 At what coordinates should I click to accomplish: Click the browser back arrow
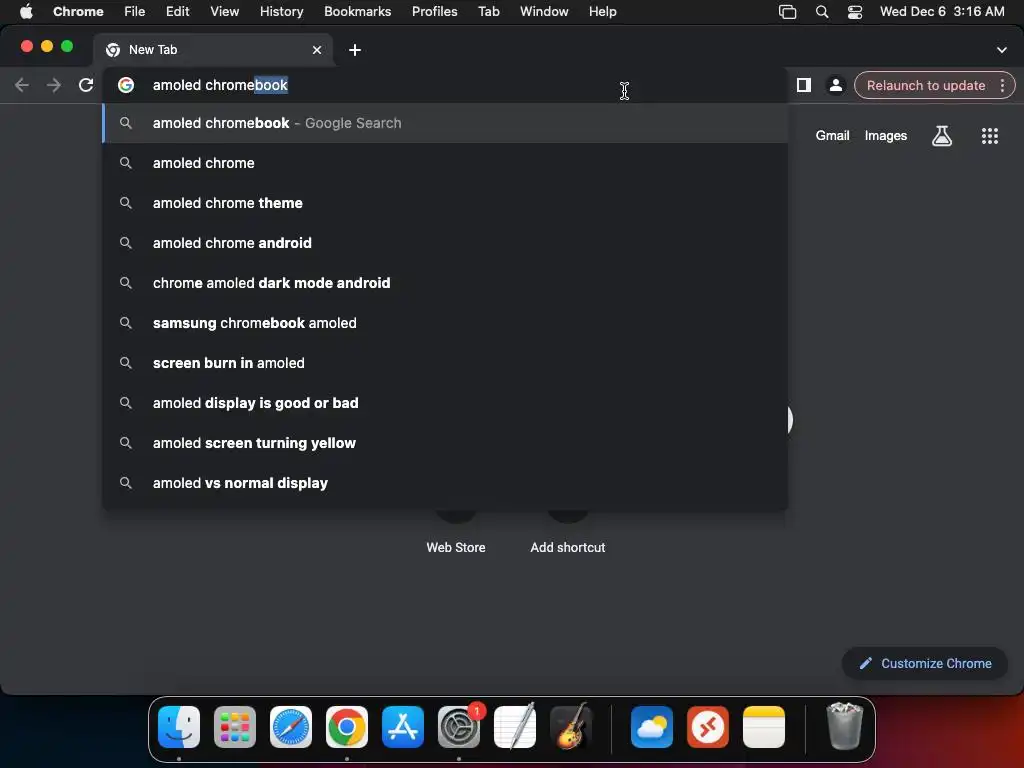point(22,86)
